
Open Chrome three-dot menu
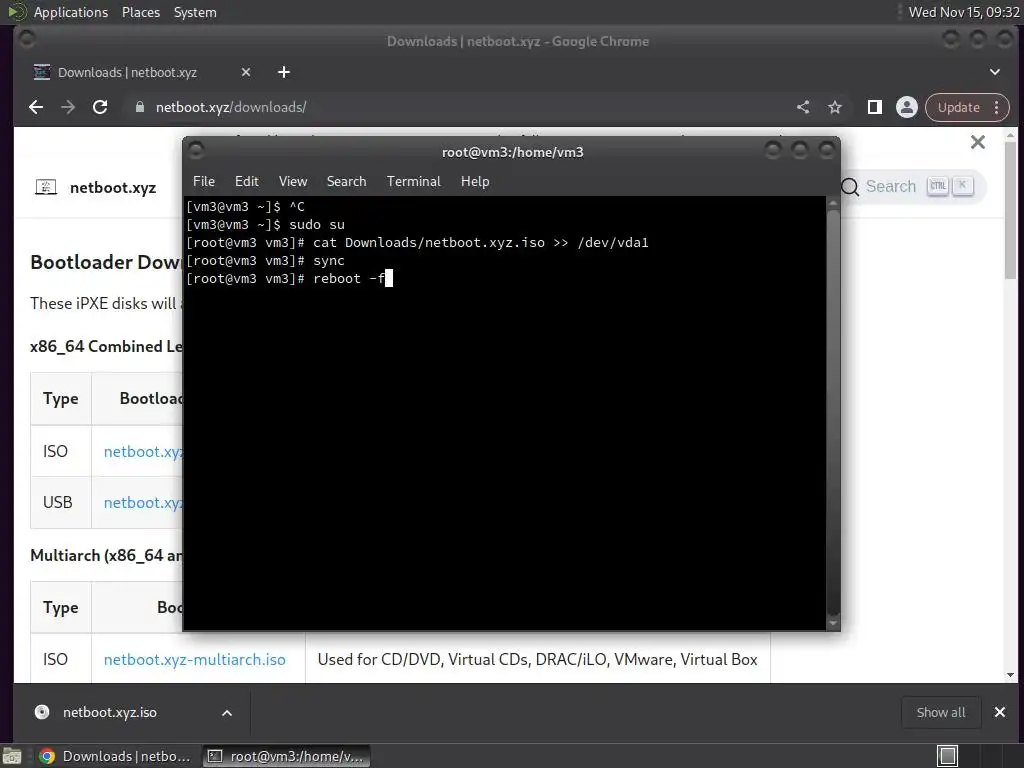(997, 107)
